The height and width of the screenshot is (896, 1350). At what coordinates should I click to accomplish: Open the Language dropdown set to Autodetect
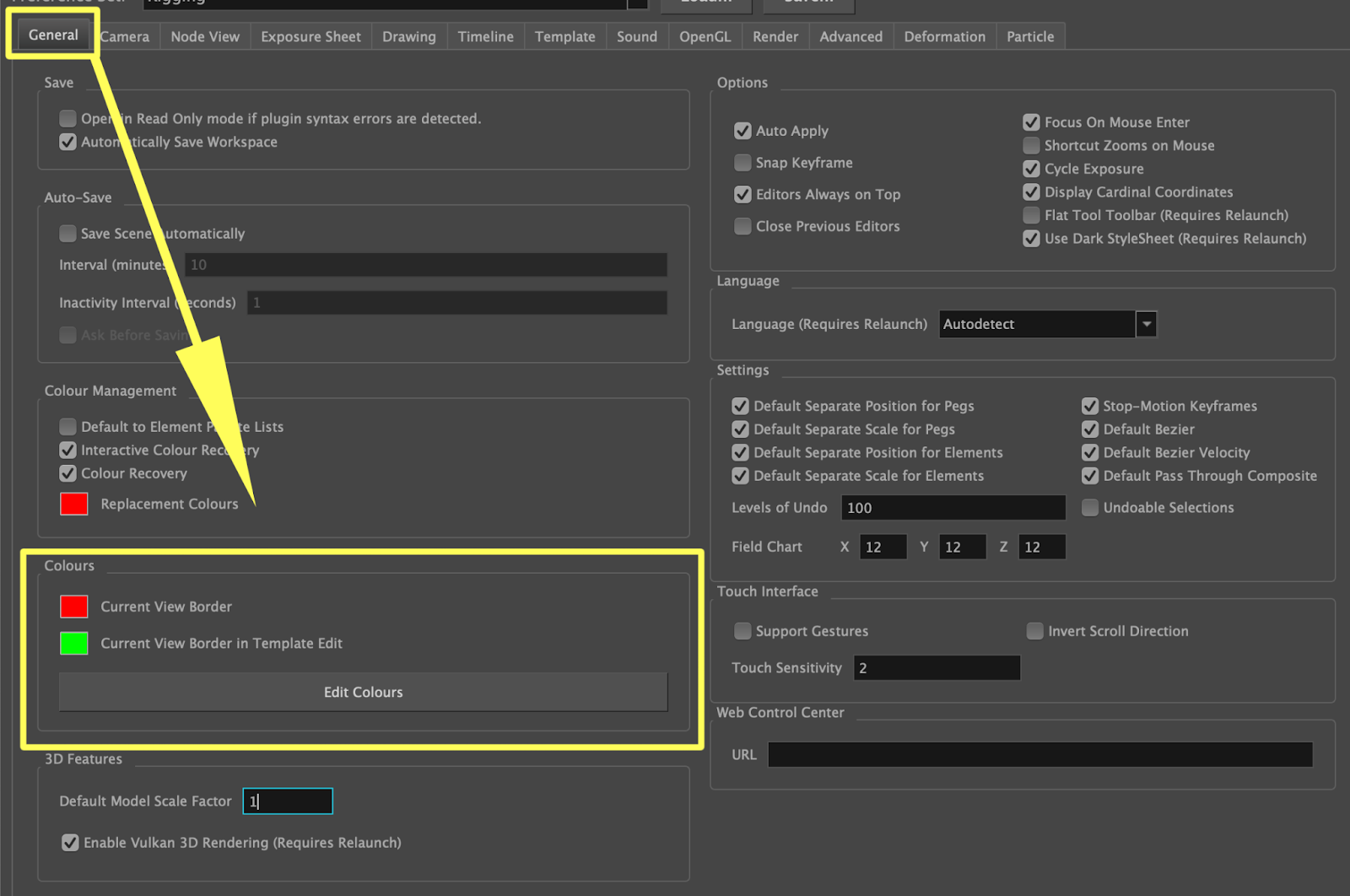(x=1146, y=324)
